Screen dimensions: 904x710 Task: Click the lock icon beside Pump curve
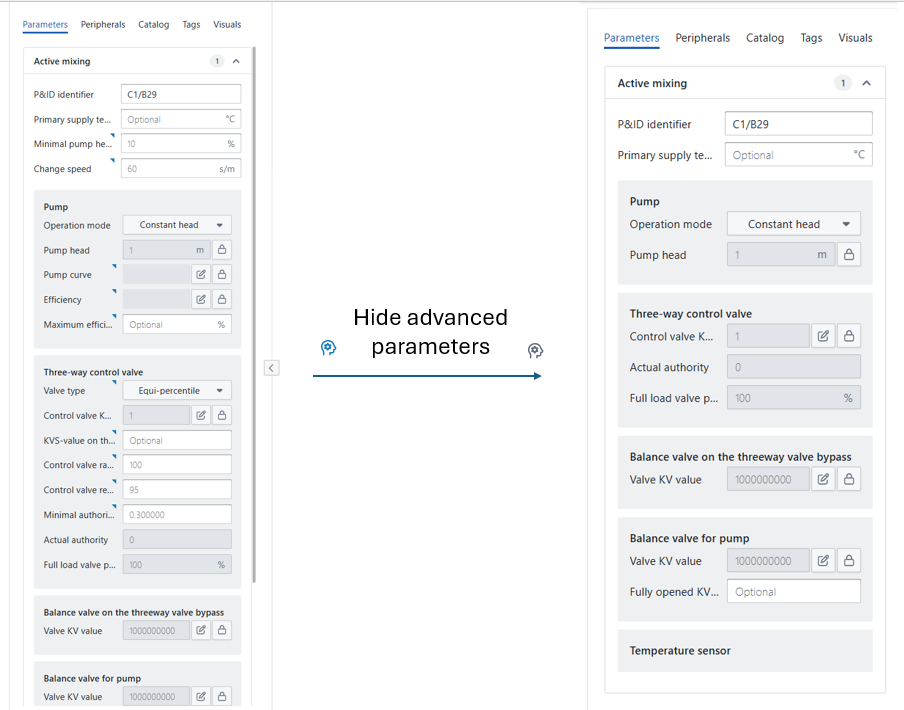click(222, 274)
